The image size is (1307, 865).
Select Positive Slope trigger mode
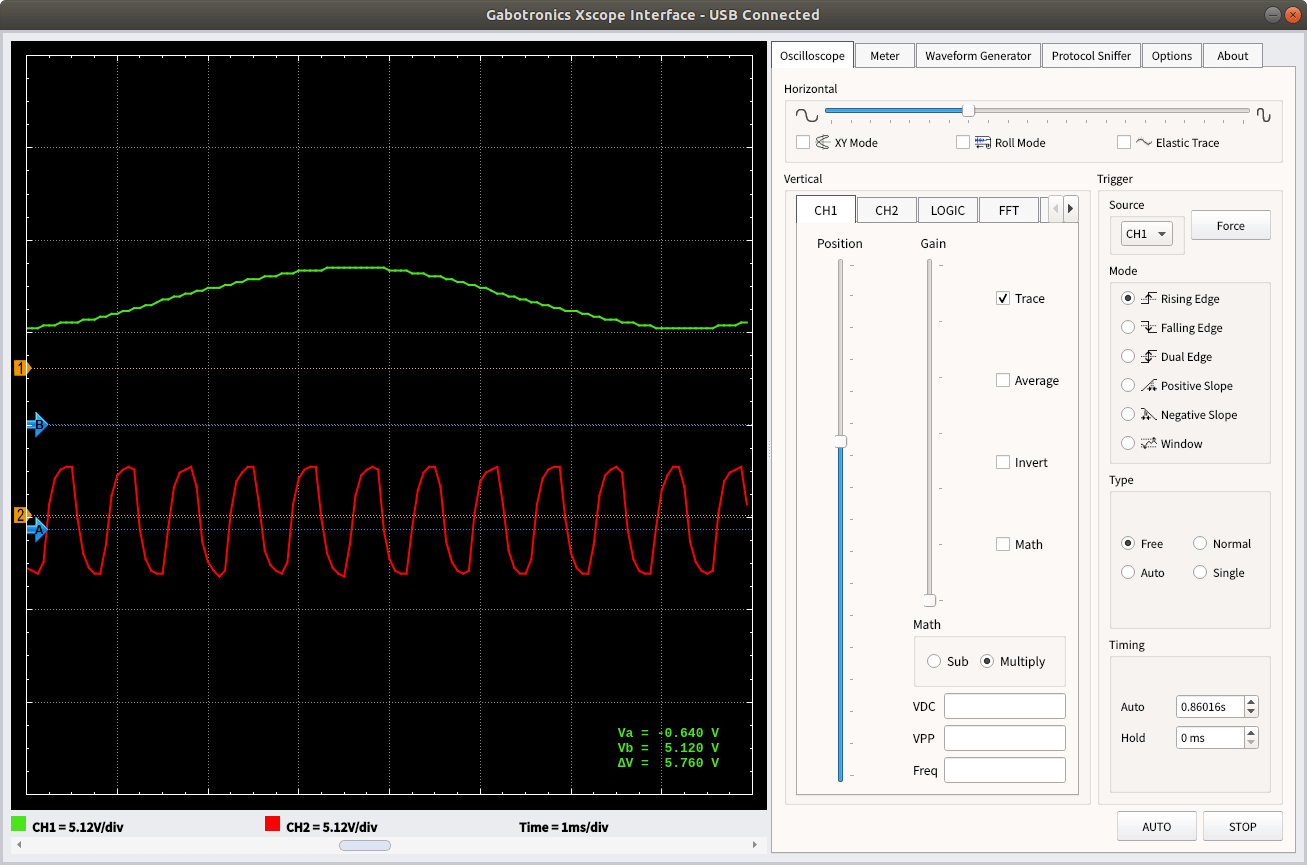(1128, 385)
